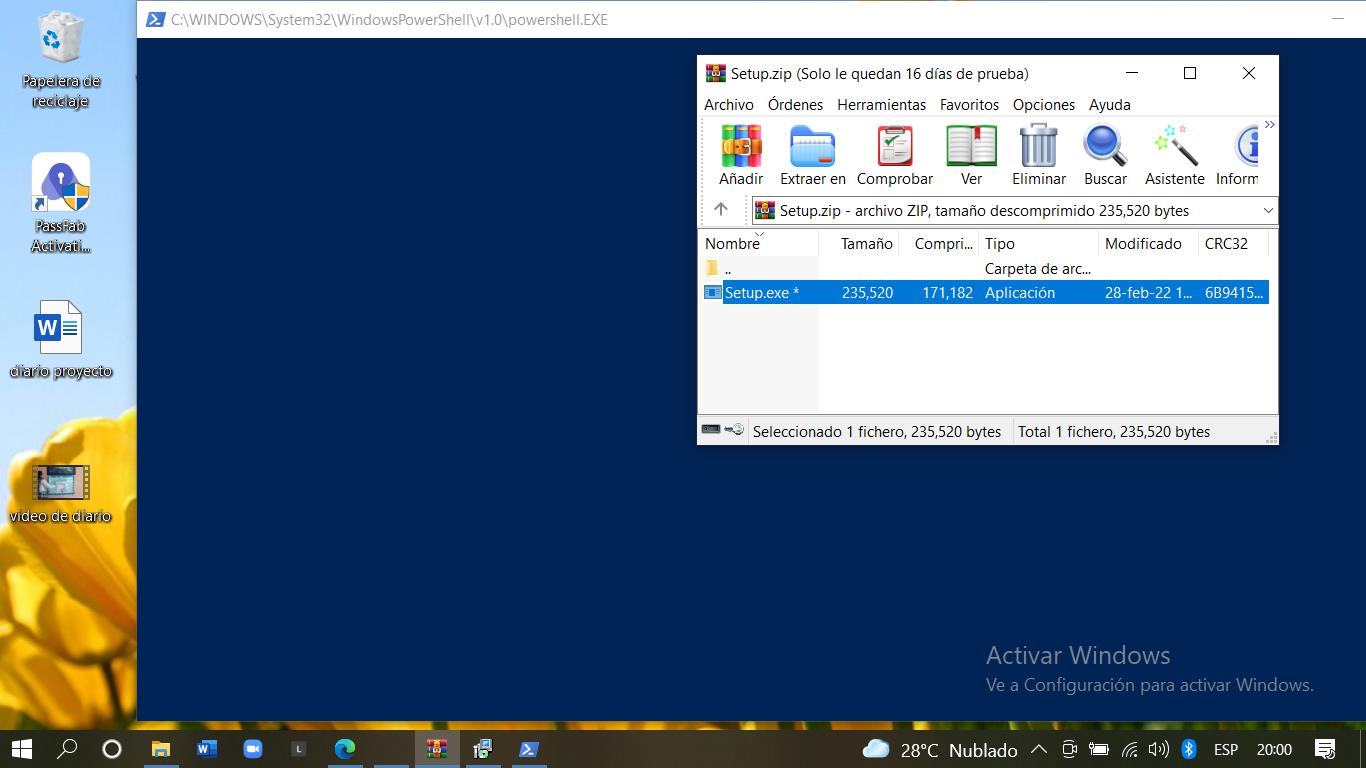Sort files by Tamaño column
This screenshot has height=768, width=1366.
866,244
